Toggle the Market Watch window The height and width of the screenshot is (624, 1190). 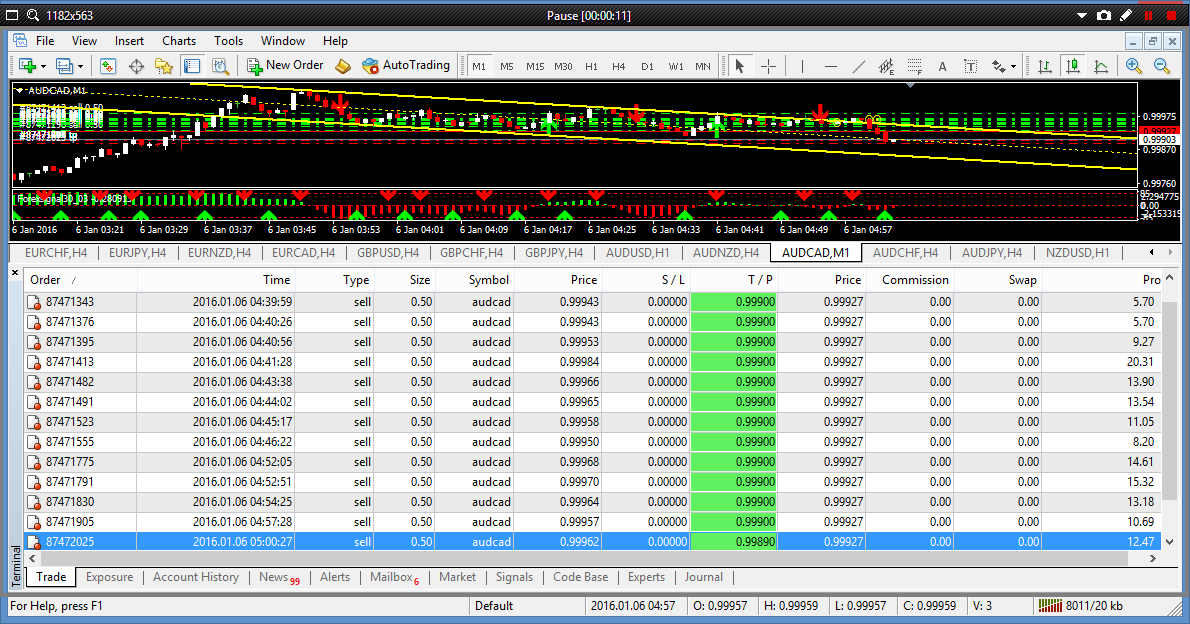coord(108,66)
